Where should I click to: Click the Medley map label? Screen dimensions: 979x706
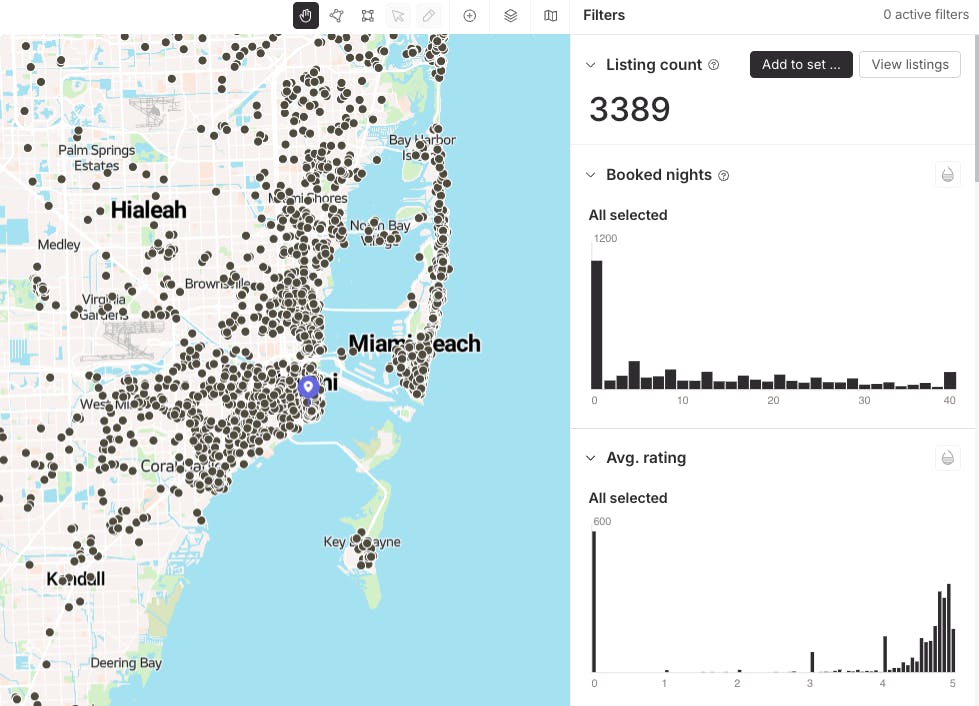tap(59, 245)
